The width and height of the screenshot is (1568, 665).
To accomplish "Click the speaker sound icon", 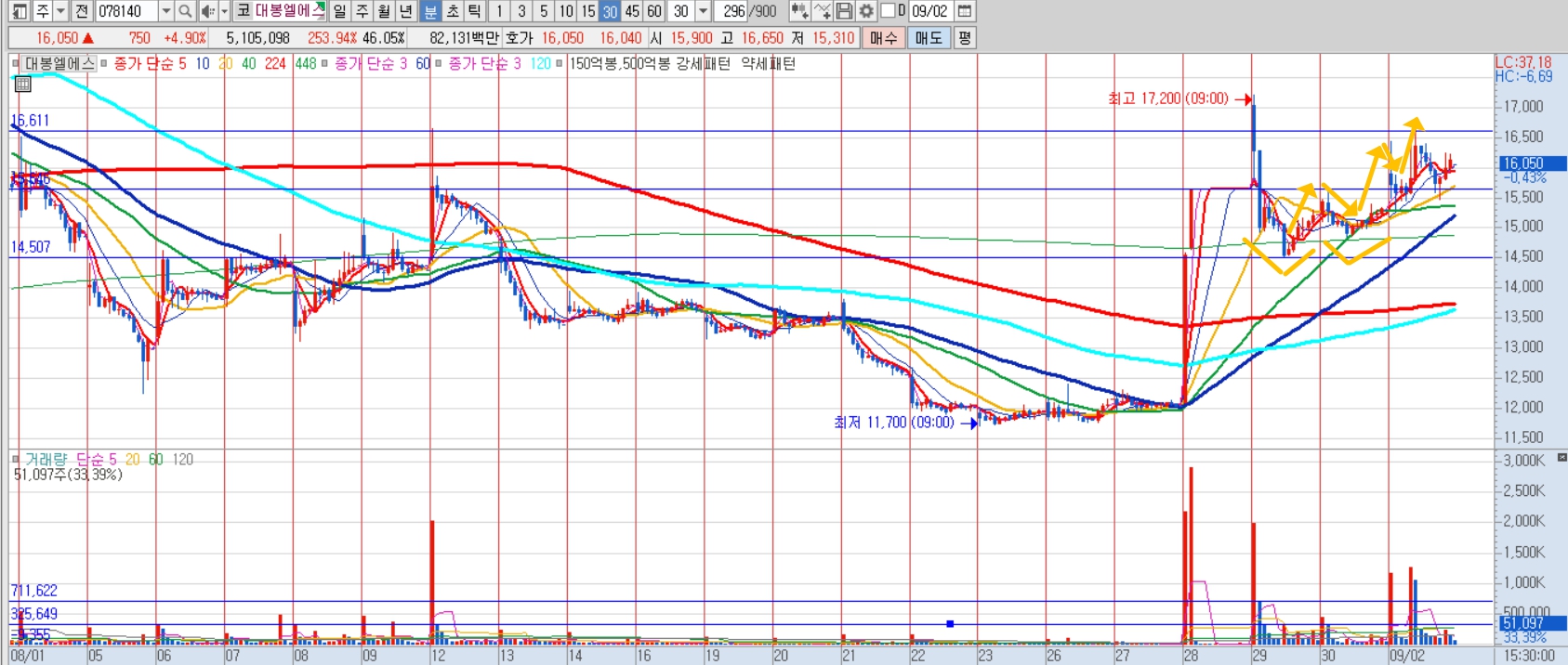I will (x=208, y=11).
